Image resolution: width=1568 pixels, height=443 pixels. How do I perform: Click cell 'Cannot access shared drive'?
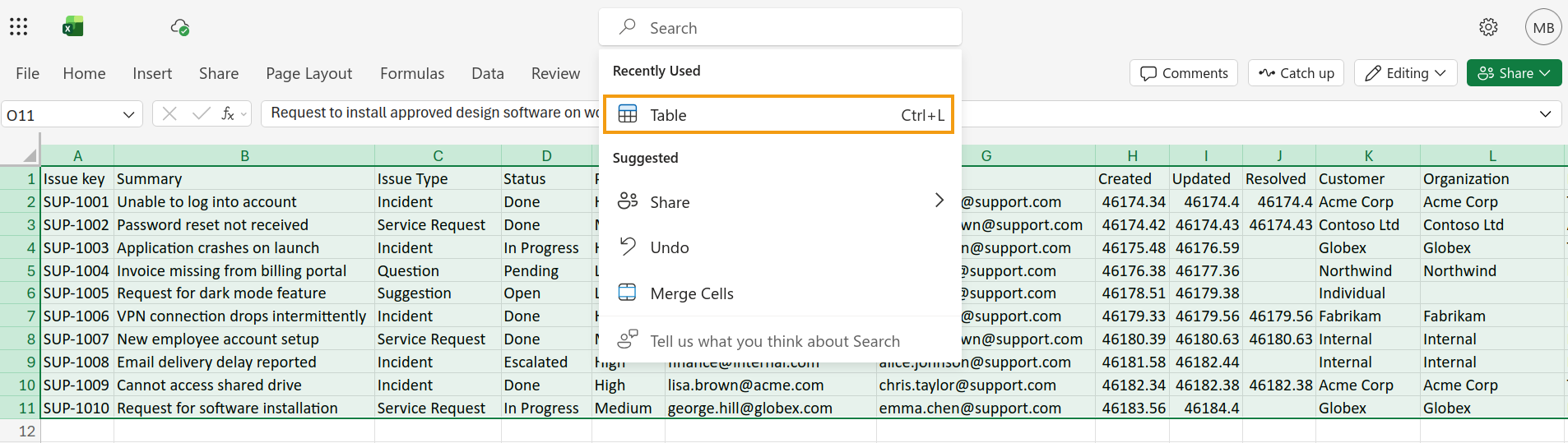[244, 385]
